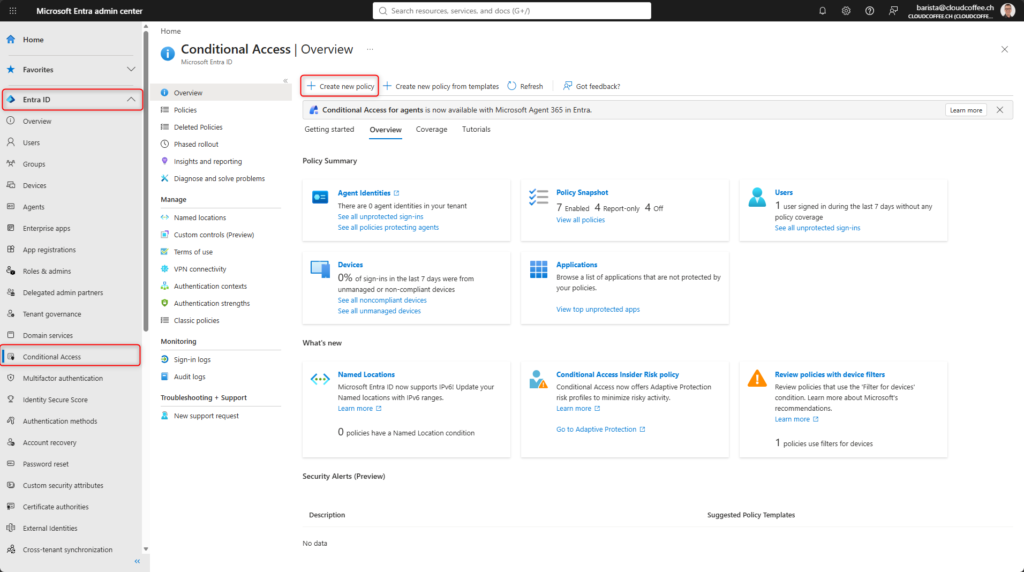The image size is (1024, 572).
Task: Click the Roles & admins icon
Action: (11, 271)
